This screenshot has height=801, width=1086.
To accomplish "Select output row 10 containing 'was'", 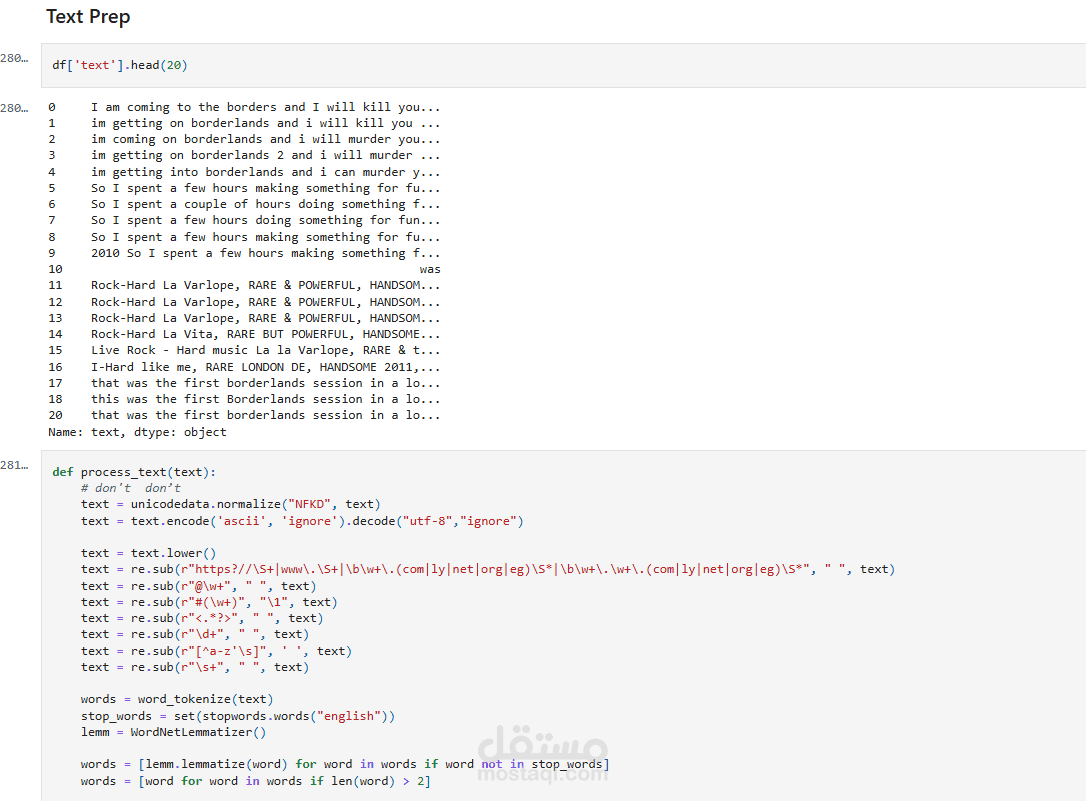I will click(244, 269).
